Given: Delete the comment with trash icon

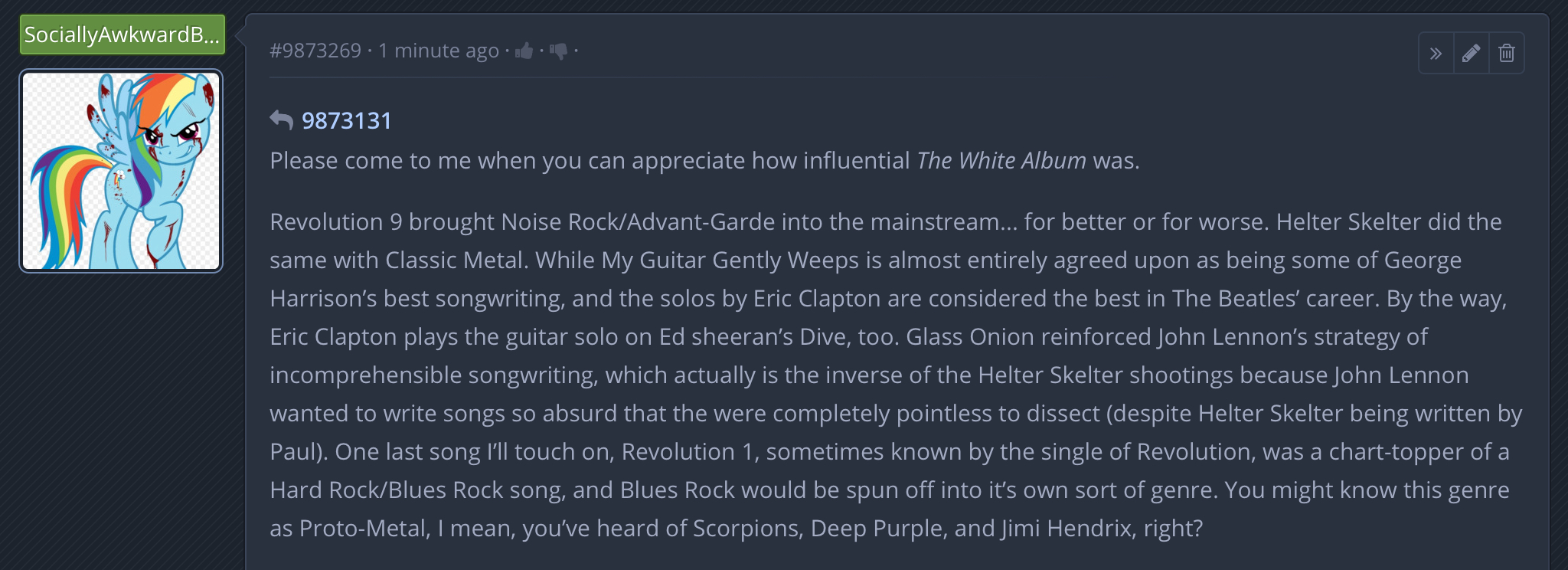Looking at the screenshot, I should (x=1506, y=53).
